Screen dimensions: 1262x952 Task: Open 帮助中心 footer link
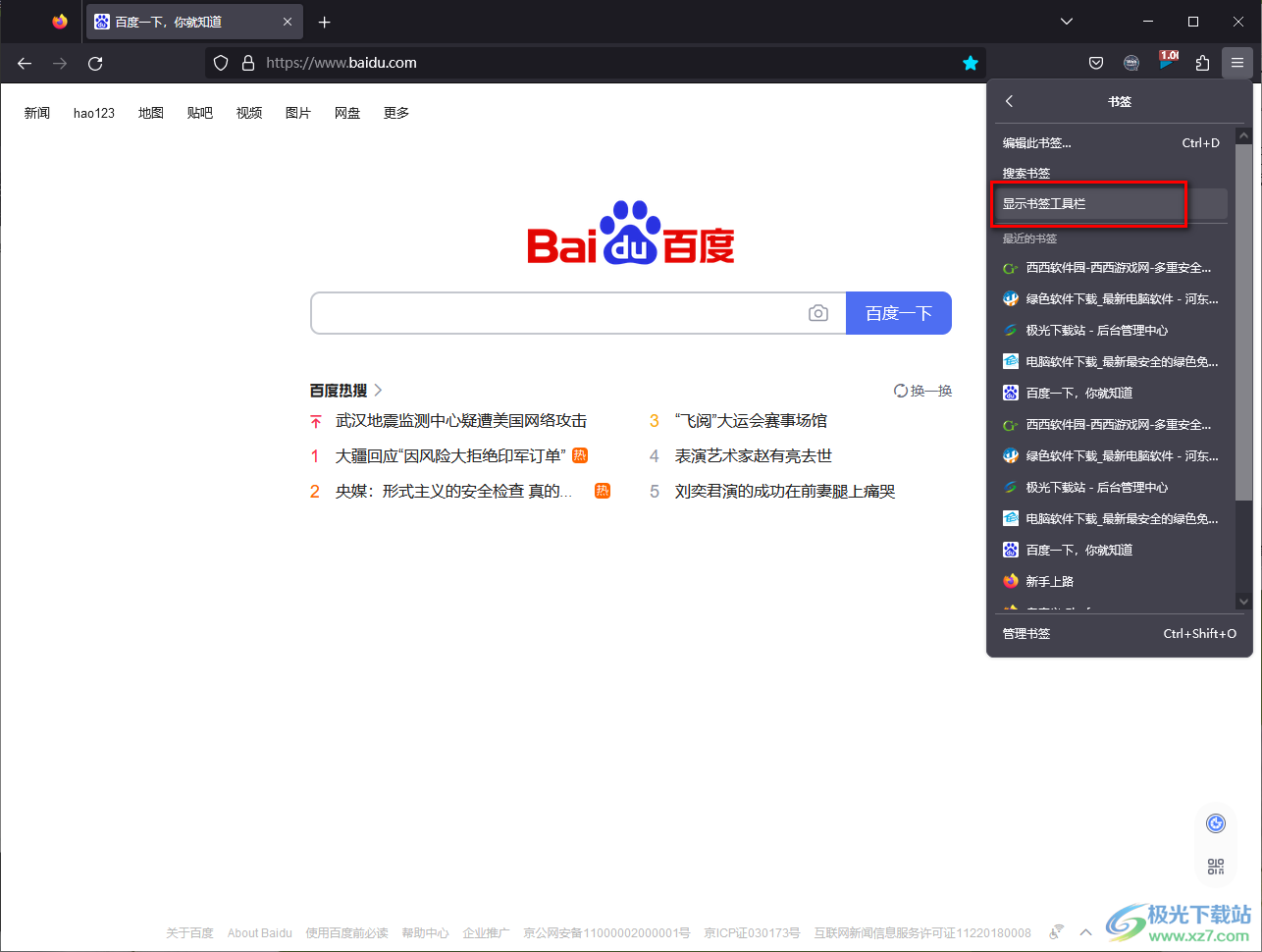pyautogui.click(x=425, y=933)
